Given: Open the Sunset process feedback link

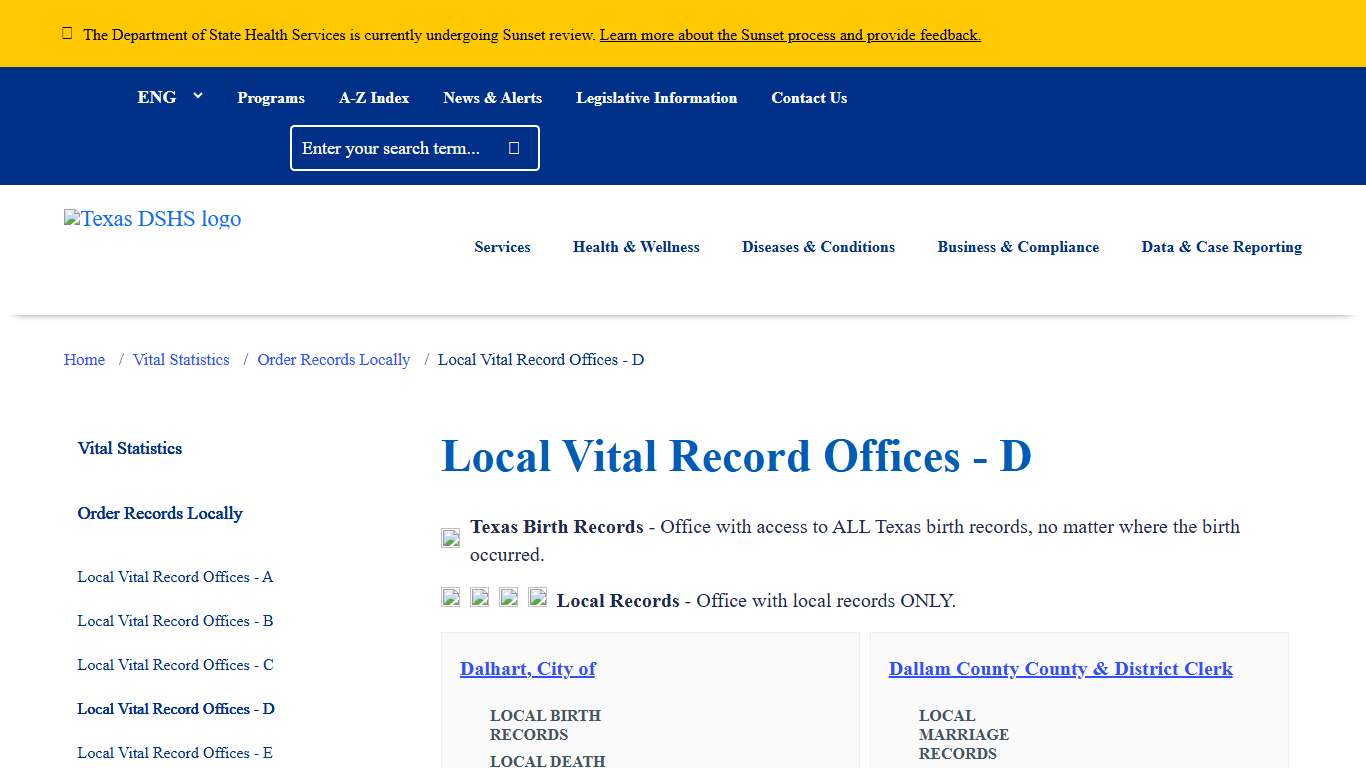Looking at the screenshot, I should (789, 34).
